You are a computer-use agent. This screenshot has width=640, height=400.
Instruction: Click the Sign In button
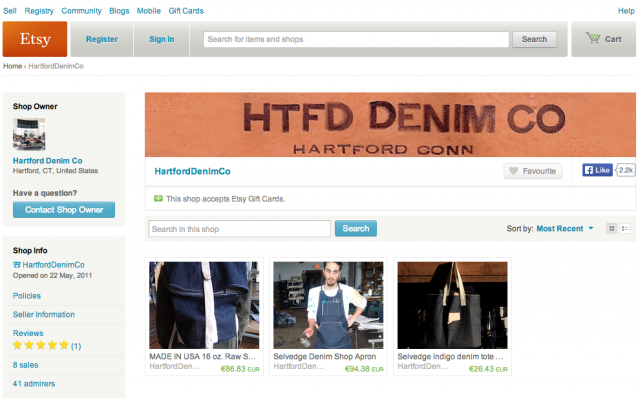162,39
